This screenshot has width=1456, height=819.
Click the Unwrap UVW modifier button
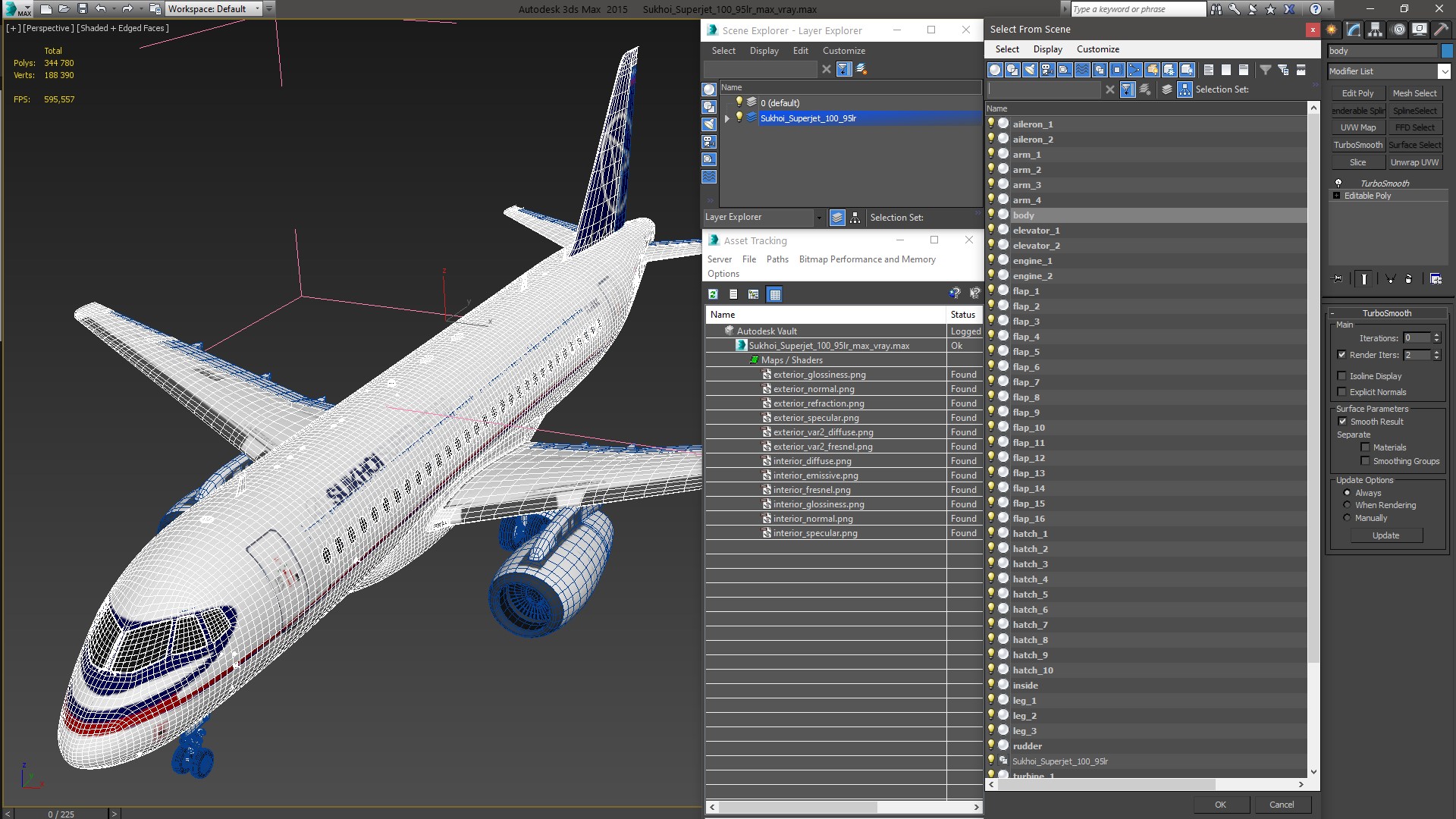click(x=1414, y=162)
